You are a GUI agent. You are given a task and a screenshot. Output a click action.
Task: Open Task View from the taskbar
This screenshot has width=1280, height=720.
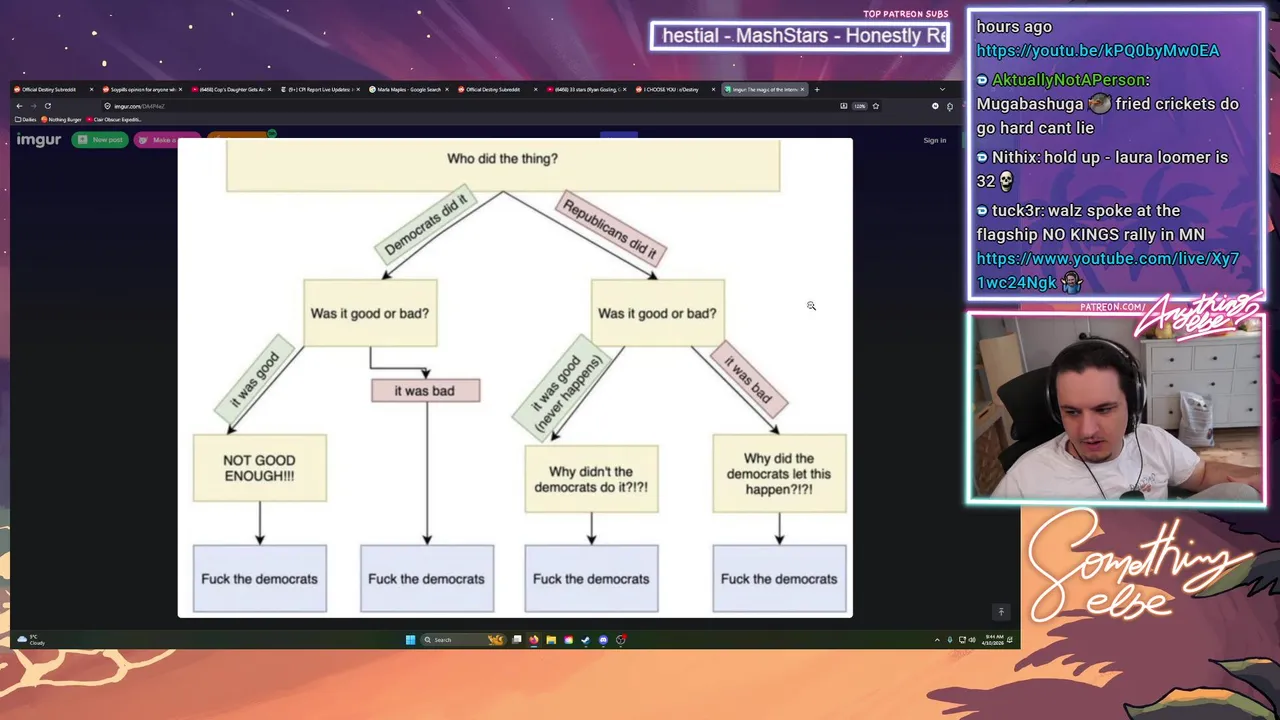[516, 640]
